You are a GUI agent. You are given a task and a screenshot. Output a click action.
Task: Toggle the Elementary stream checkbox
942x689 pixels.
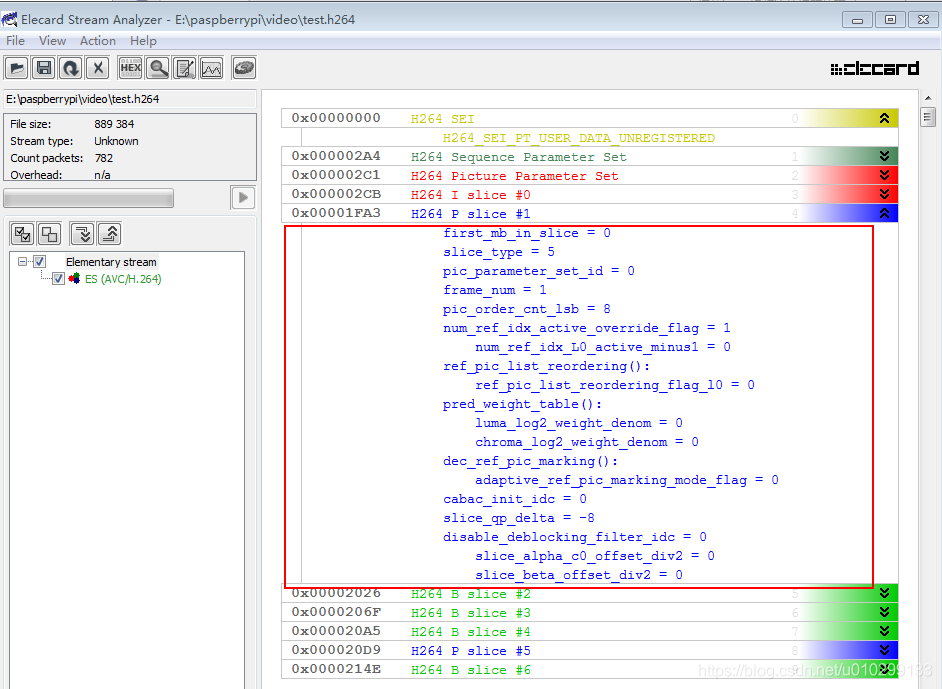(x=40, y=262)
